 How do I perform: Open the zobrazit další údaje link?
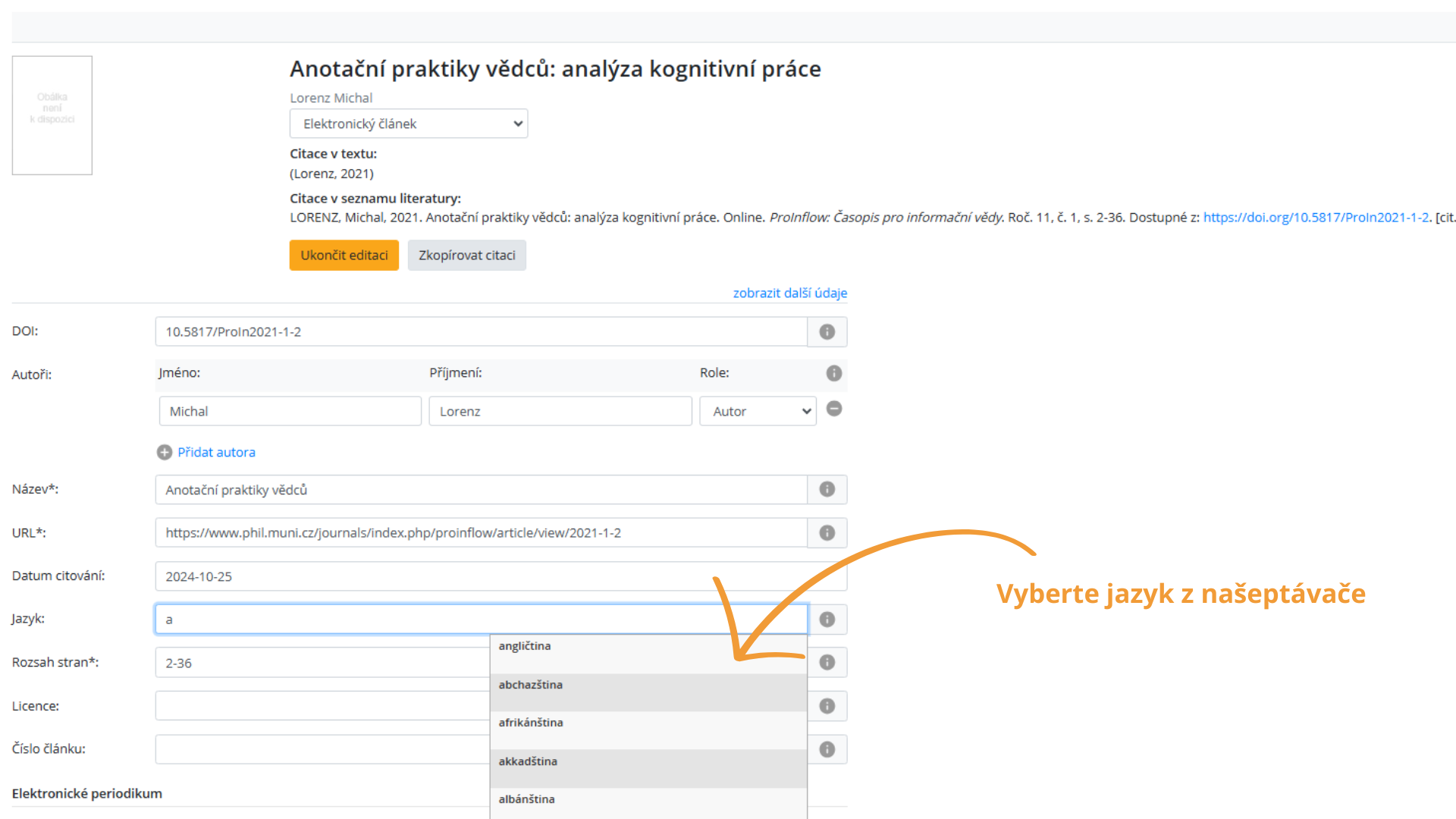(789, 293)
